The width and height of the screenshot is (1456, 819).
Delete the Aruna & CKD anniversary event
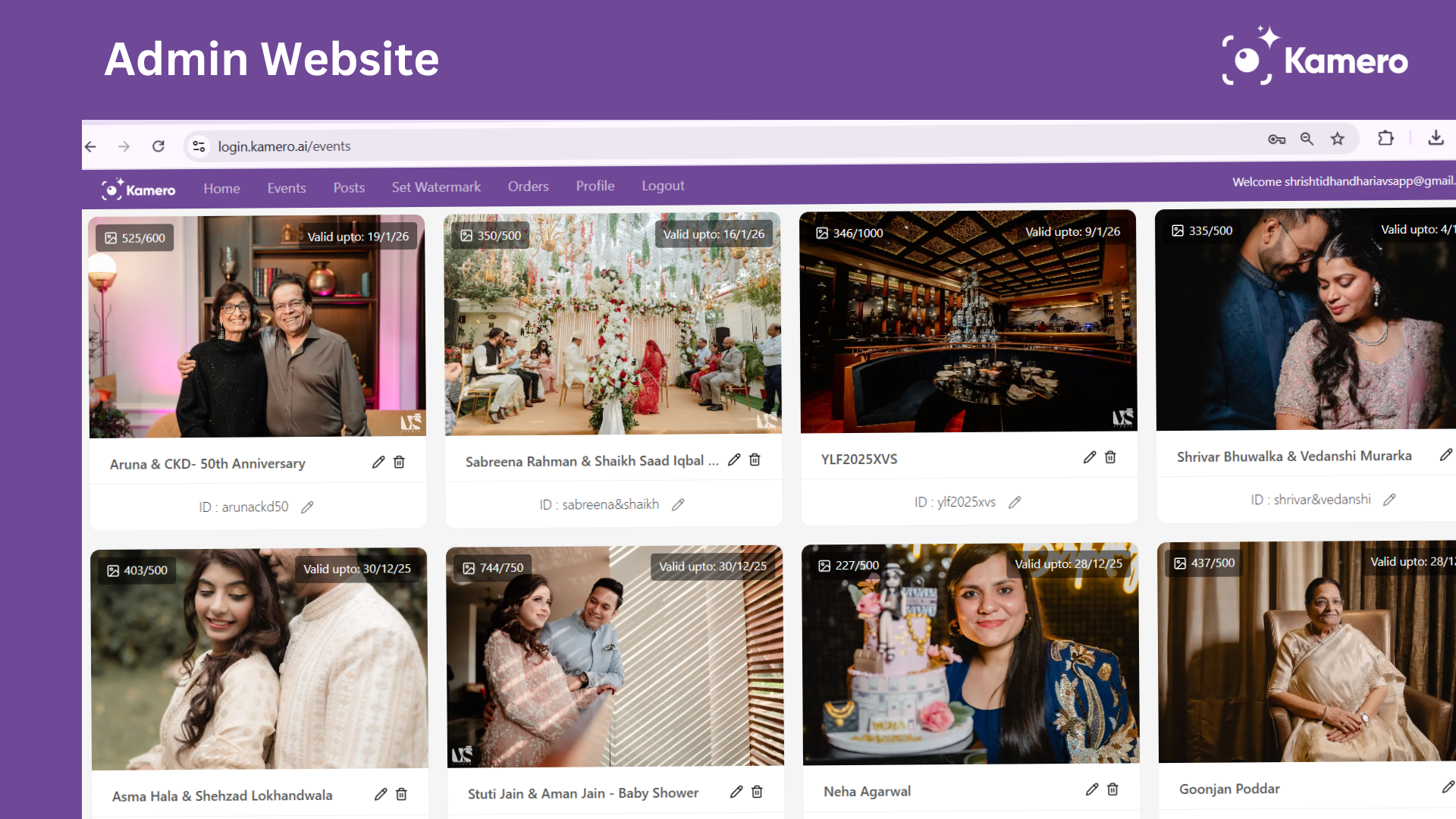tap(400, 462)
